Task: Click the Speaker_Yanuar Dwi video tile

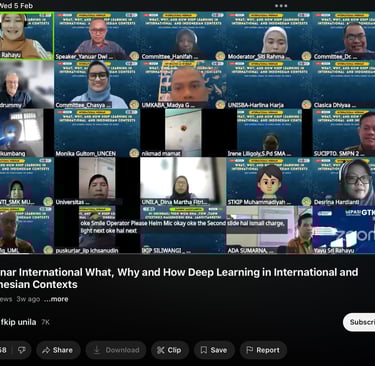Action: pos(97,36)
